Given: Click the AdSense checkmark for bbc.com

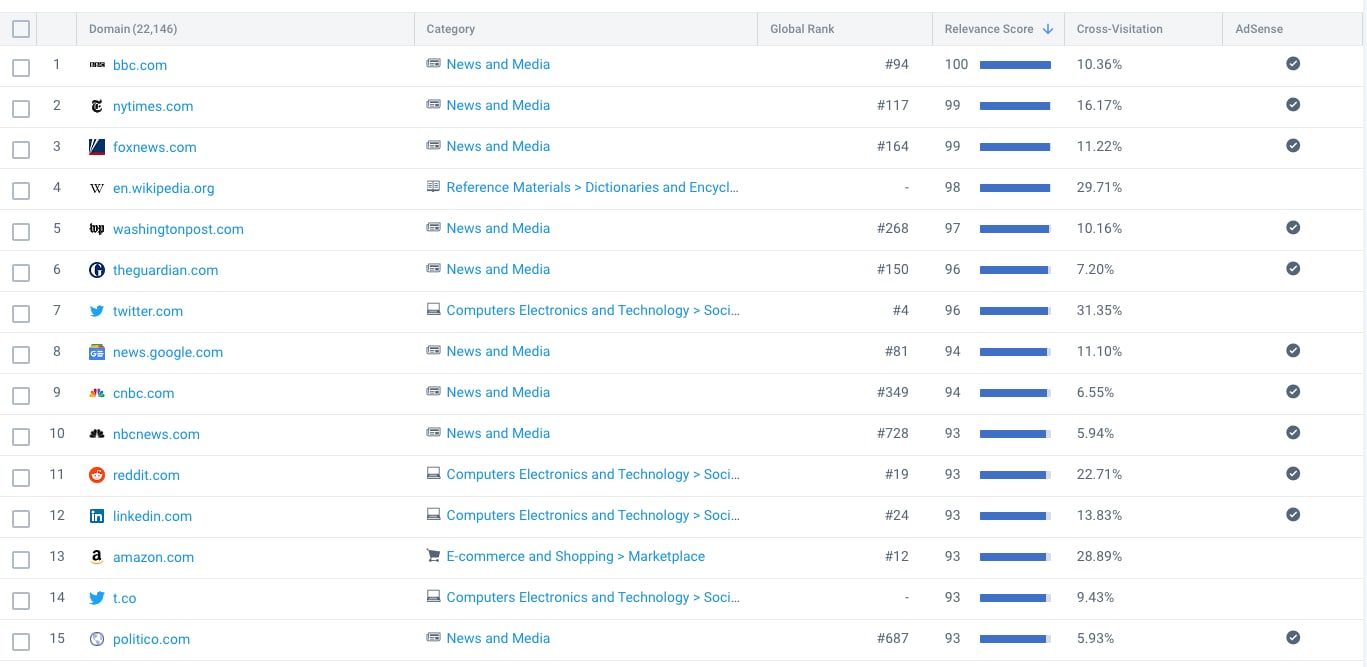Looking at the screenshot, I should pos(1293,64).
